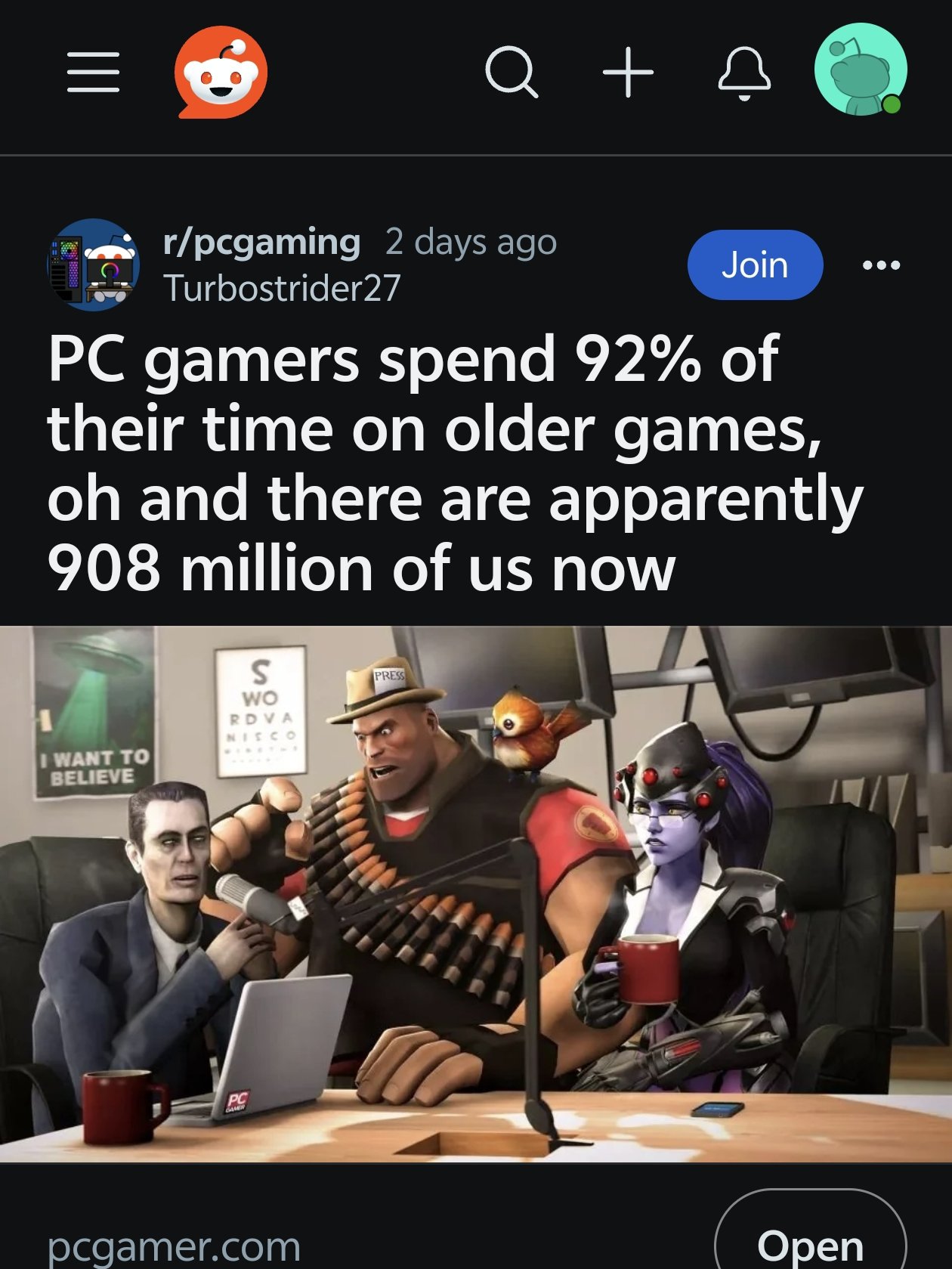Screen dimensions: 952x1269
Task: Visit the r/pcgaming subreddit link
Action: click(x=261, y=243)
